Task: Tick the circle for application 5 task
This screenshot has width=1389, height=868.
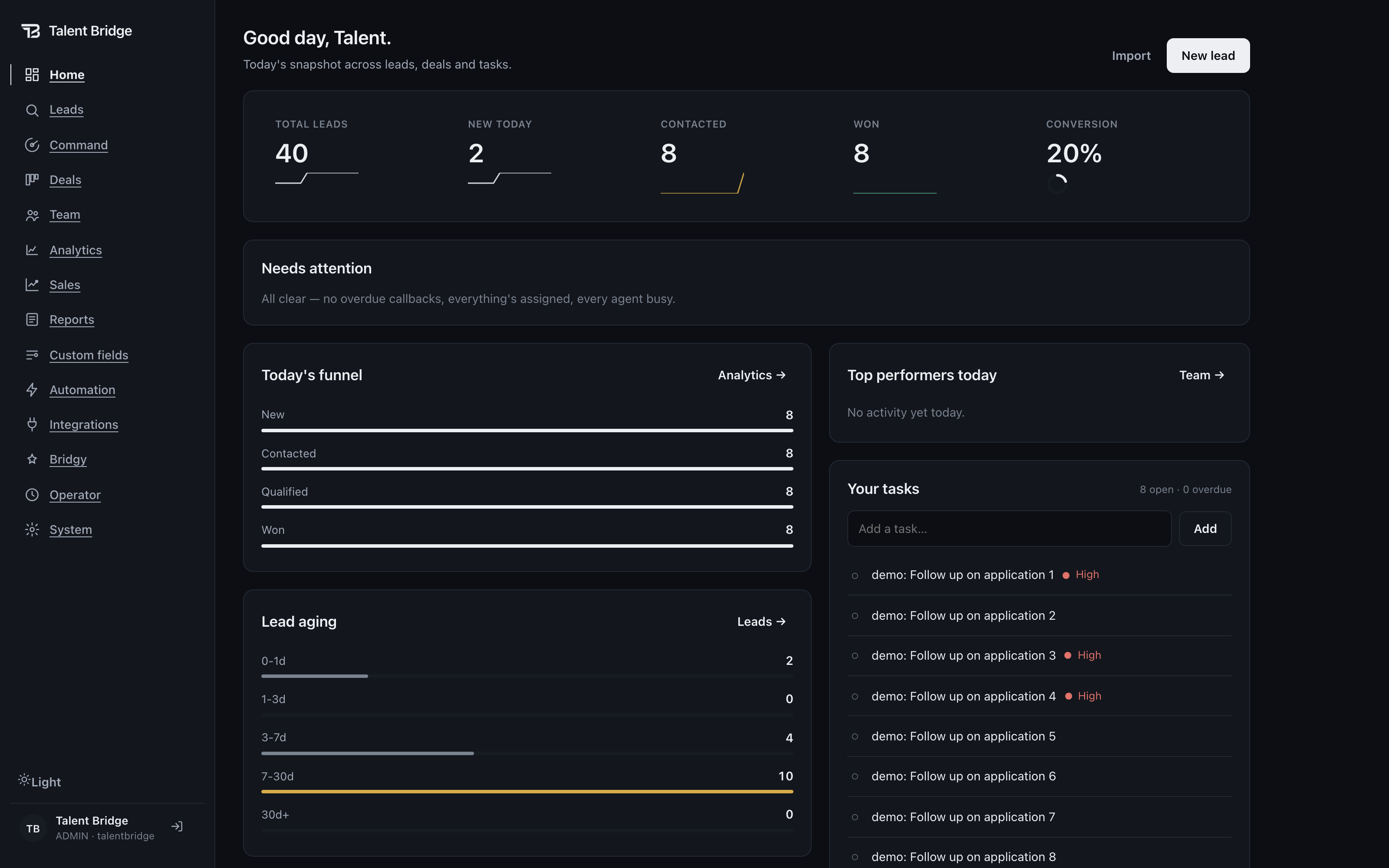Action: click(x=855, y=736)
